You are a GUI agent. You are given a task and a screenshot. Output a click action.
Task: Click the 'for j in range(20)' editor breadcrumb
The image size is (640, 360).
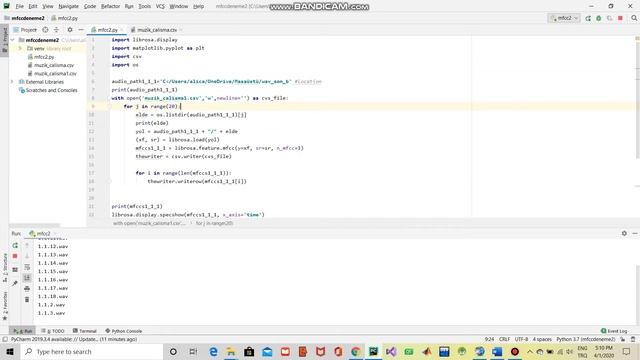pyautogui.click(x=214, y=223)
